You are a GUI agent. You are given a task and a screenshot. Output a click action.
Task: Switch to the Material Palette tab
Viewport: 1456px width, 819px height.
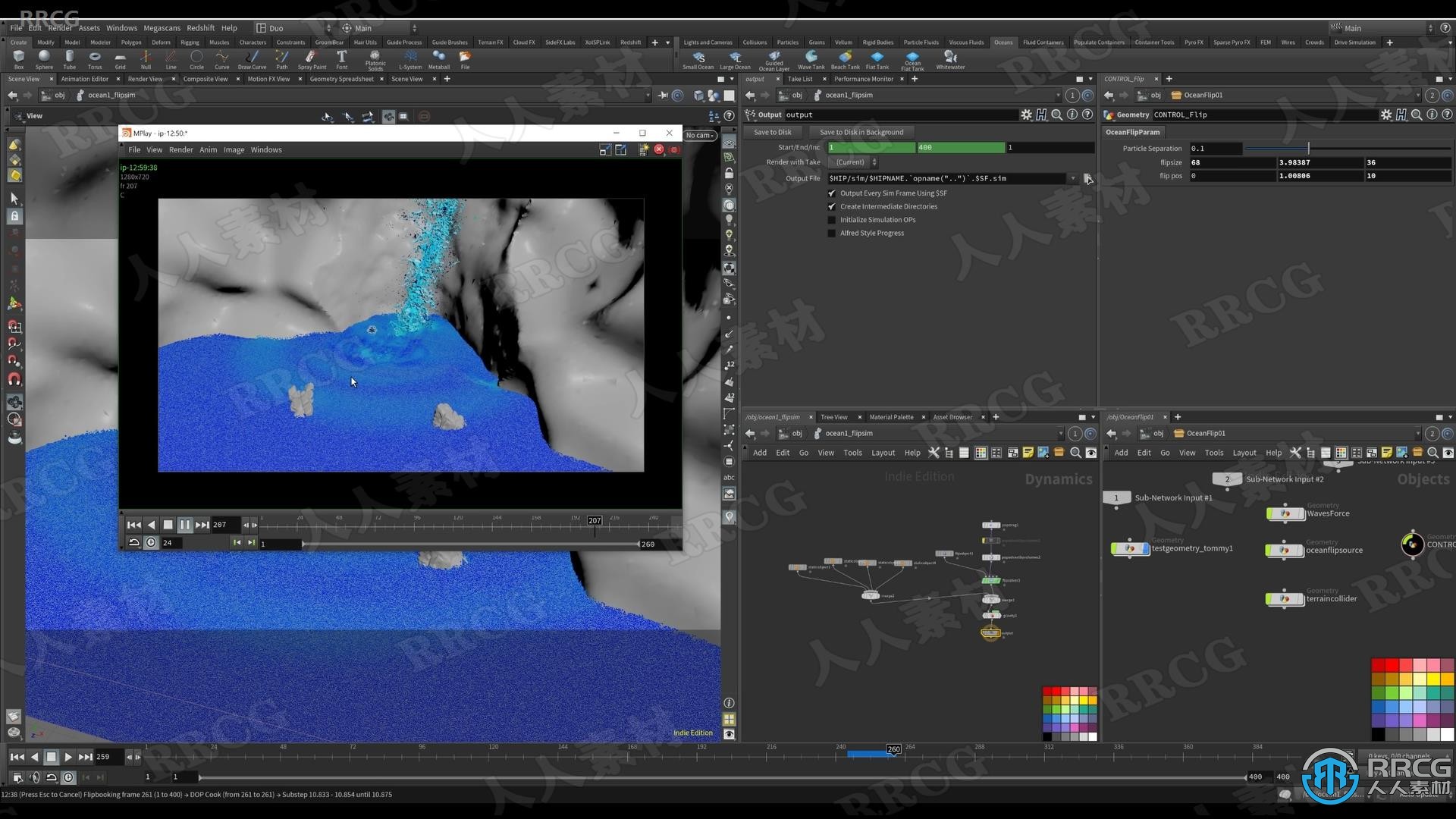pyautogui.click(x=891, y=417)
